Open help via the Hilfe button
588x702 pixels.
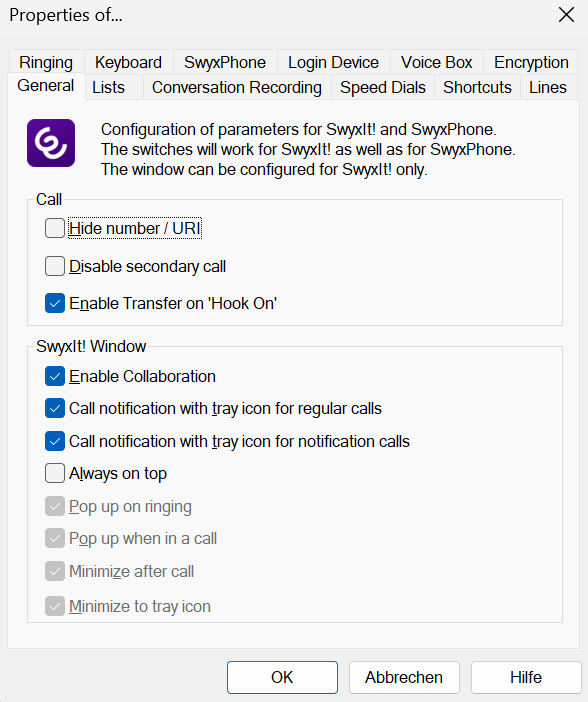click(x=526, y=677)
